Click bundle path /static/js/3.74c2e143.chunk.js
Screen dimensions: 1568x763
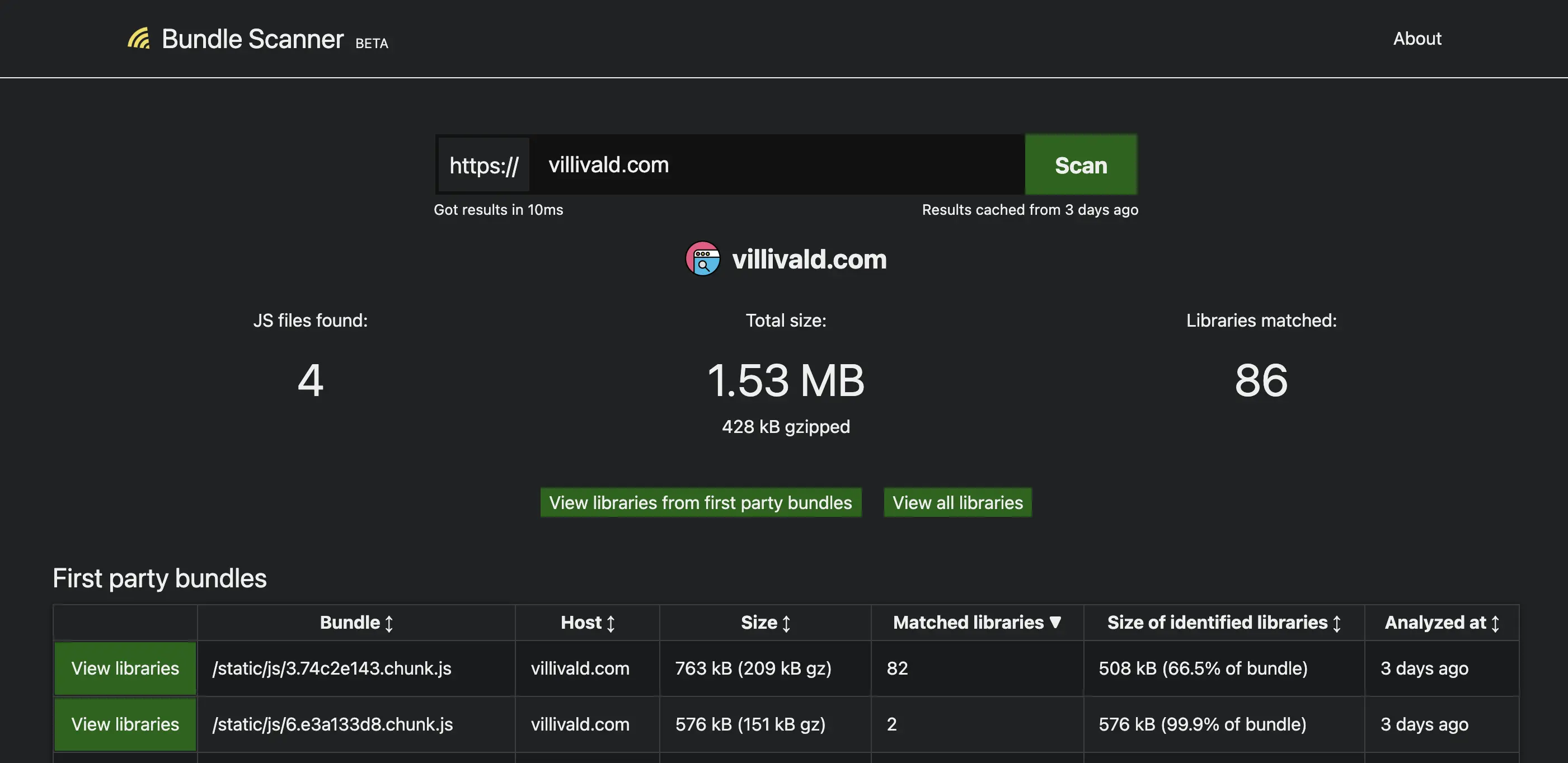[x=332, y=668]
